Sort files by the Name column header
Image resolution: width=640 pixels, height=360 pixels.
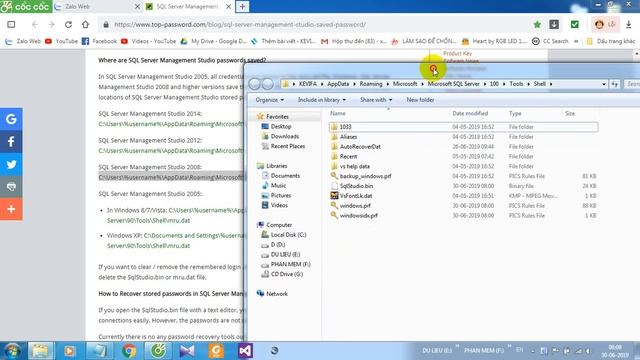[338, 113]
